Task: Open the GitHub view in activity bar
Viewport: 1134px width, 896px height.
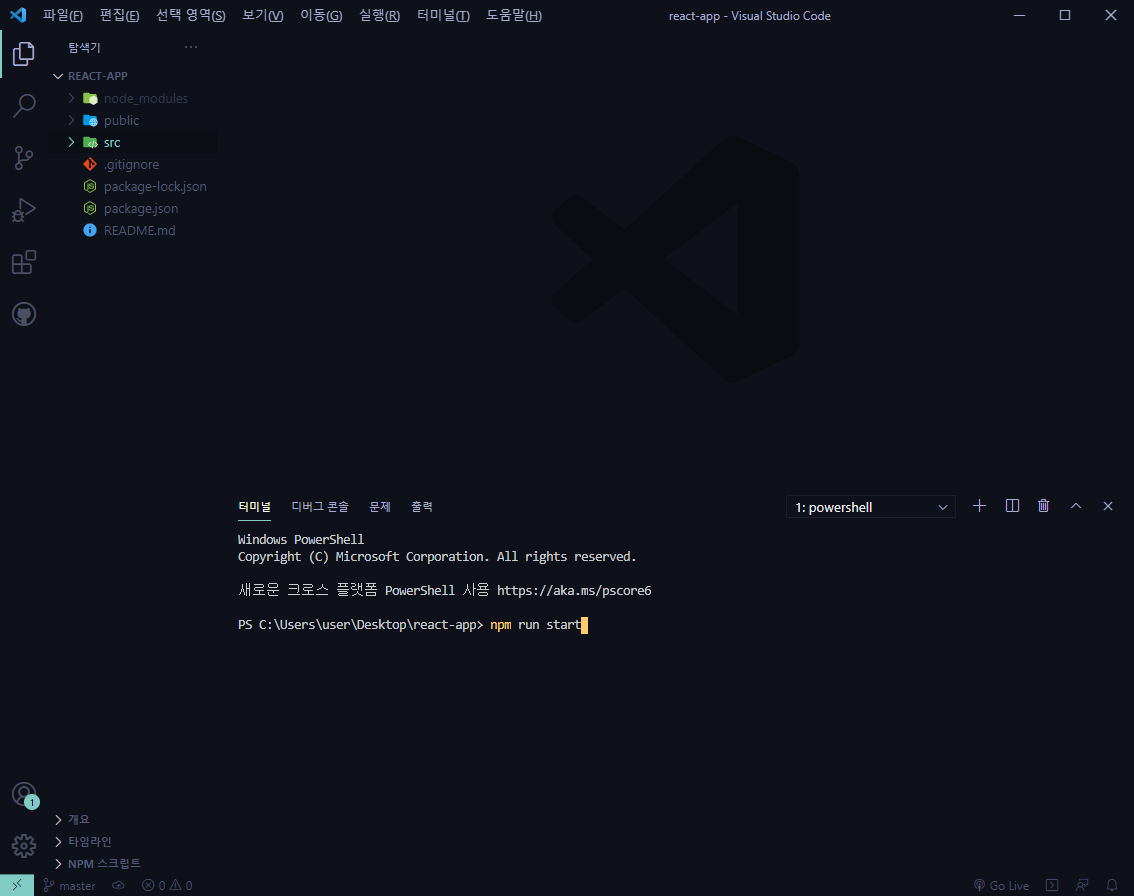Action: pyautogui.click(x=23, y=314)
